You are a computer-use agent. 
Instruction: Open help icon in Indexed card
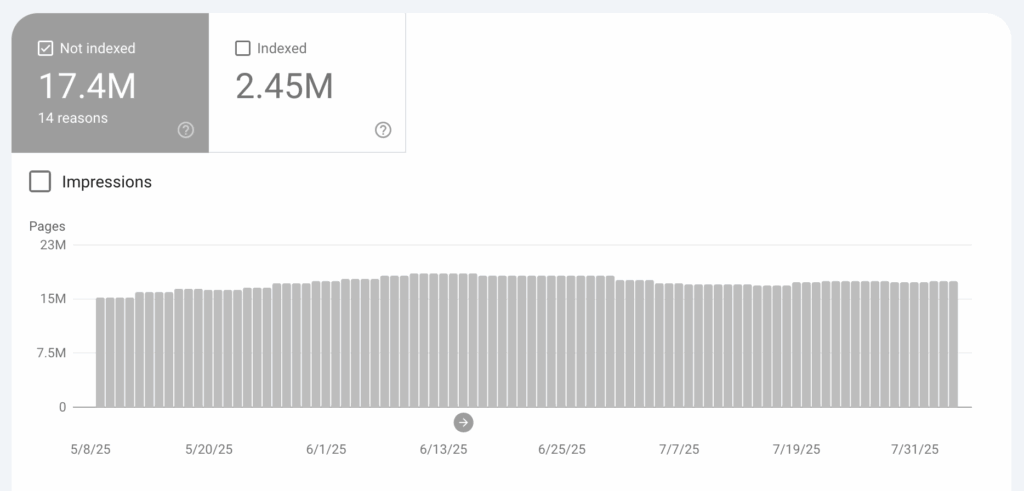tap(383, 131)
